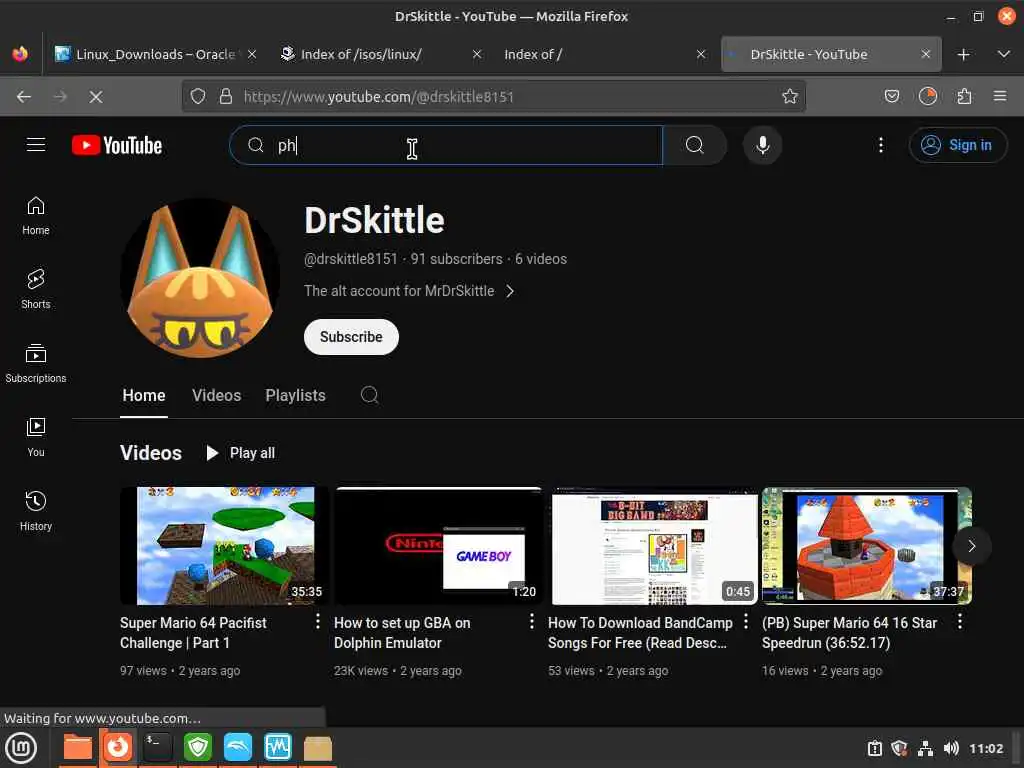Open options for Super Mario 64 Pacifist video
The image size is (1024, 768).
[x=317, y=622]
